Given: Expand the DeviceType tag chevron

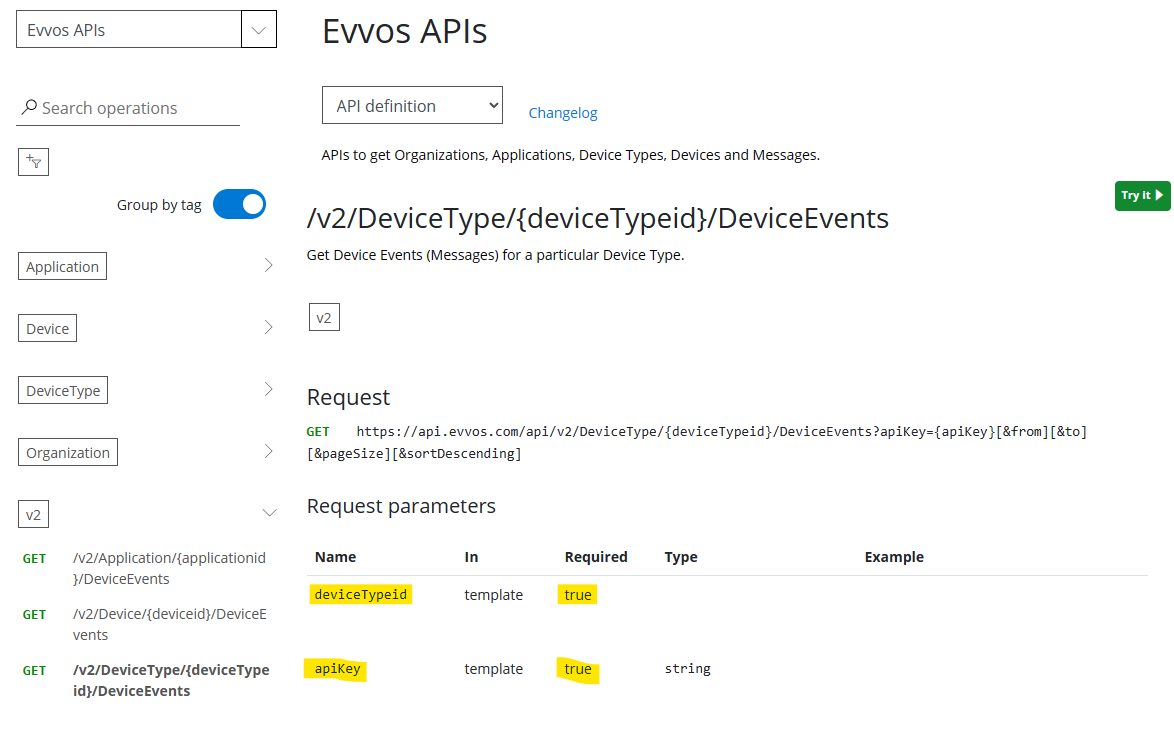Looking at the screenshot, I should [x=269, y=389].
